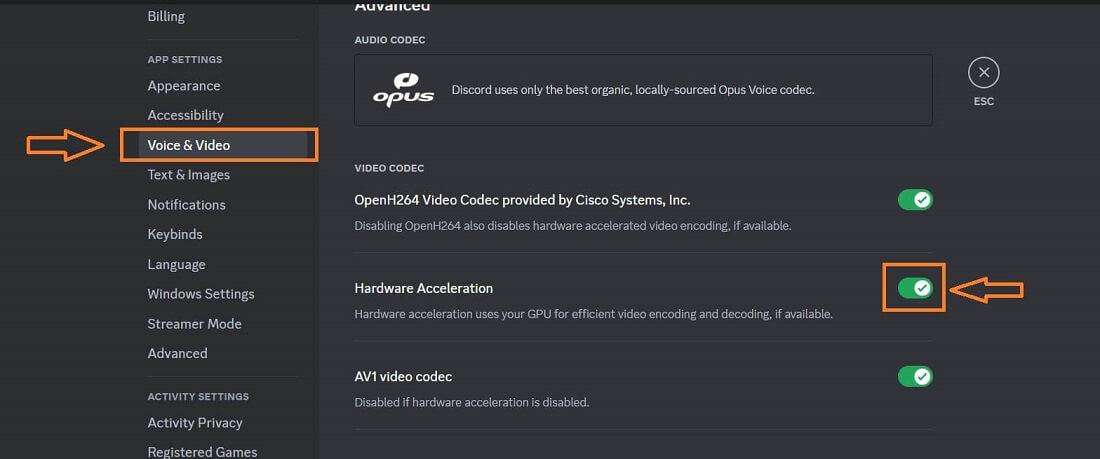Click the Hardware Acceleration label text

pos(424,288)
